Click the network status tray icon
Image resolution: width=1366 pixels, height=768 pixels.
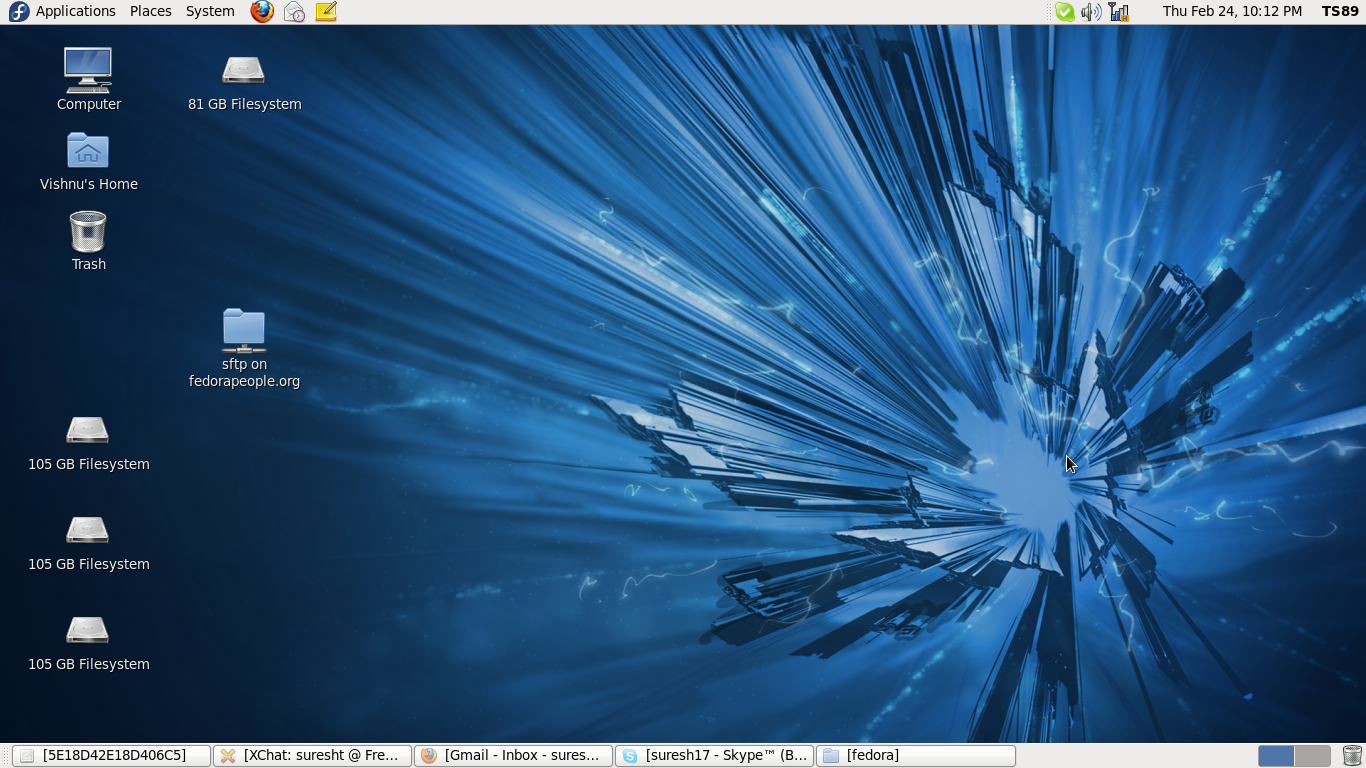1119,12
